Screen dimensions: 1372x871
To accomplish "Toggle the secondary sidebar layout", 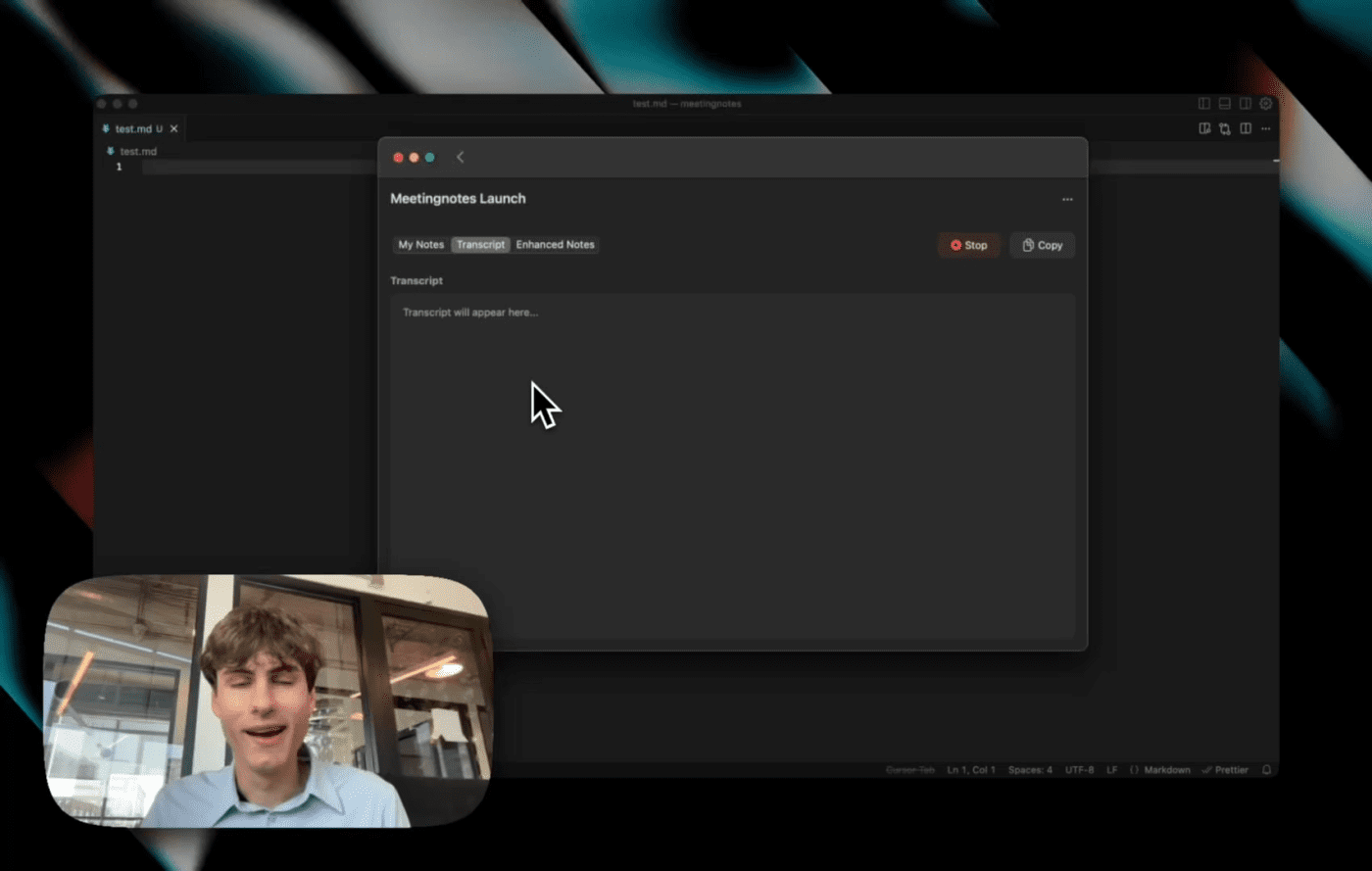I will pos(1245,104).
